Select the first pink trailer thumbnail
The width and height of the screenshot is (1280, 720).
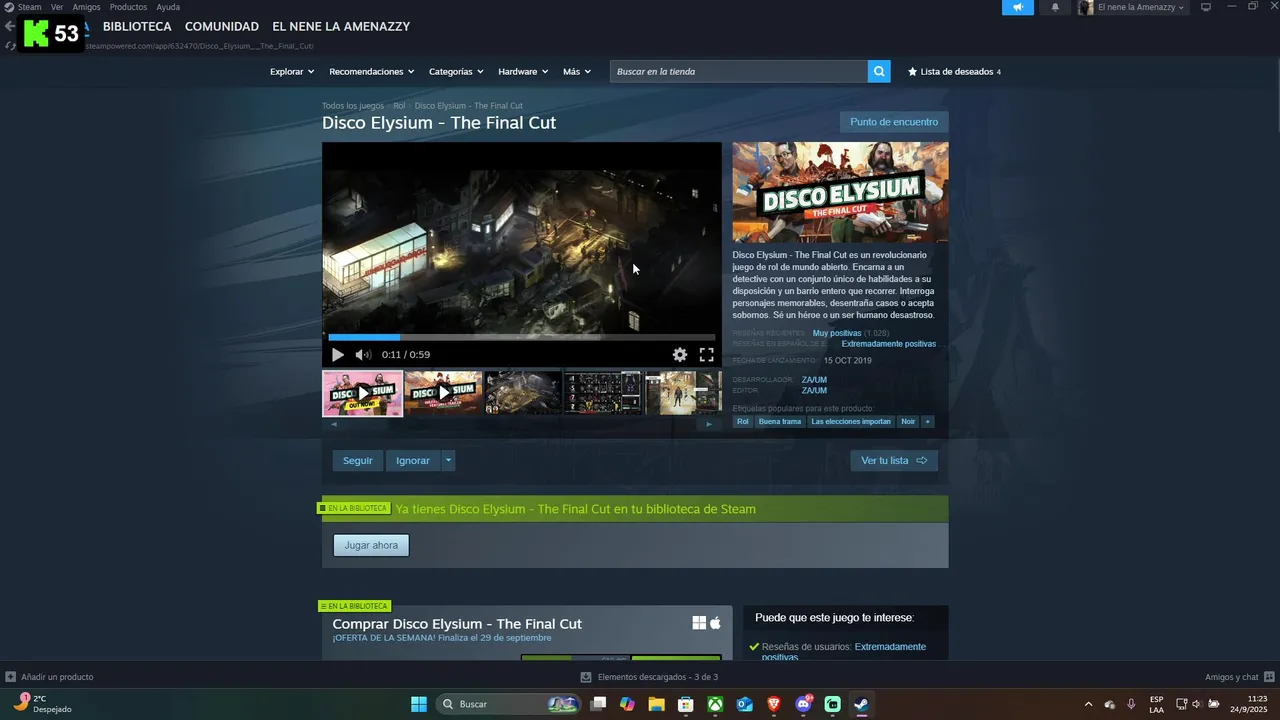click(x=362, y=393)
